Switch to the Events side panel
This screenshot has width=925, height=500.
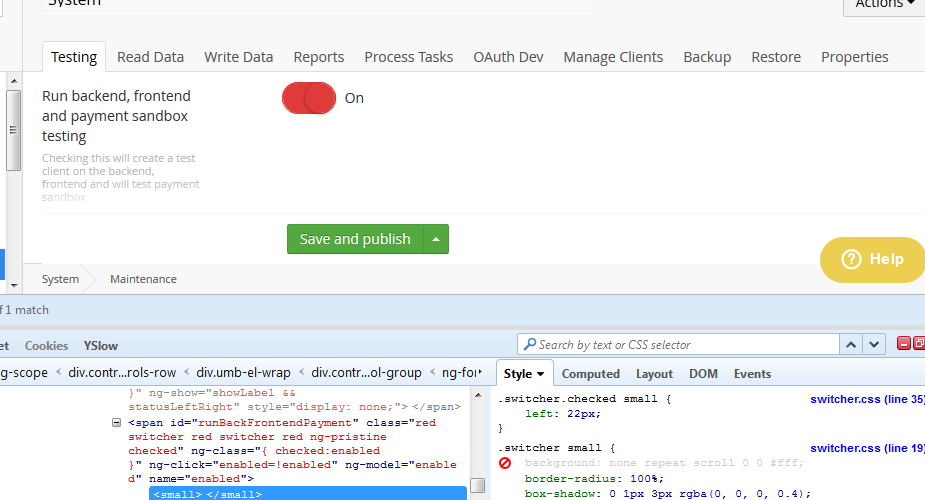click(752, 374)
